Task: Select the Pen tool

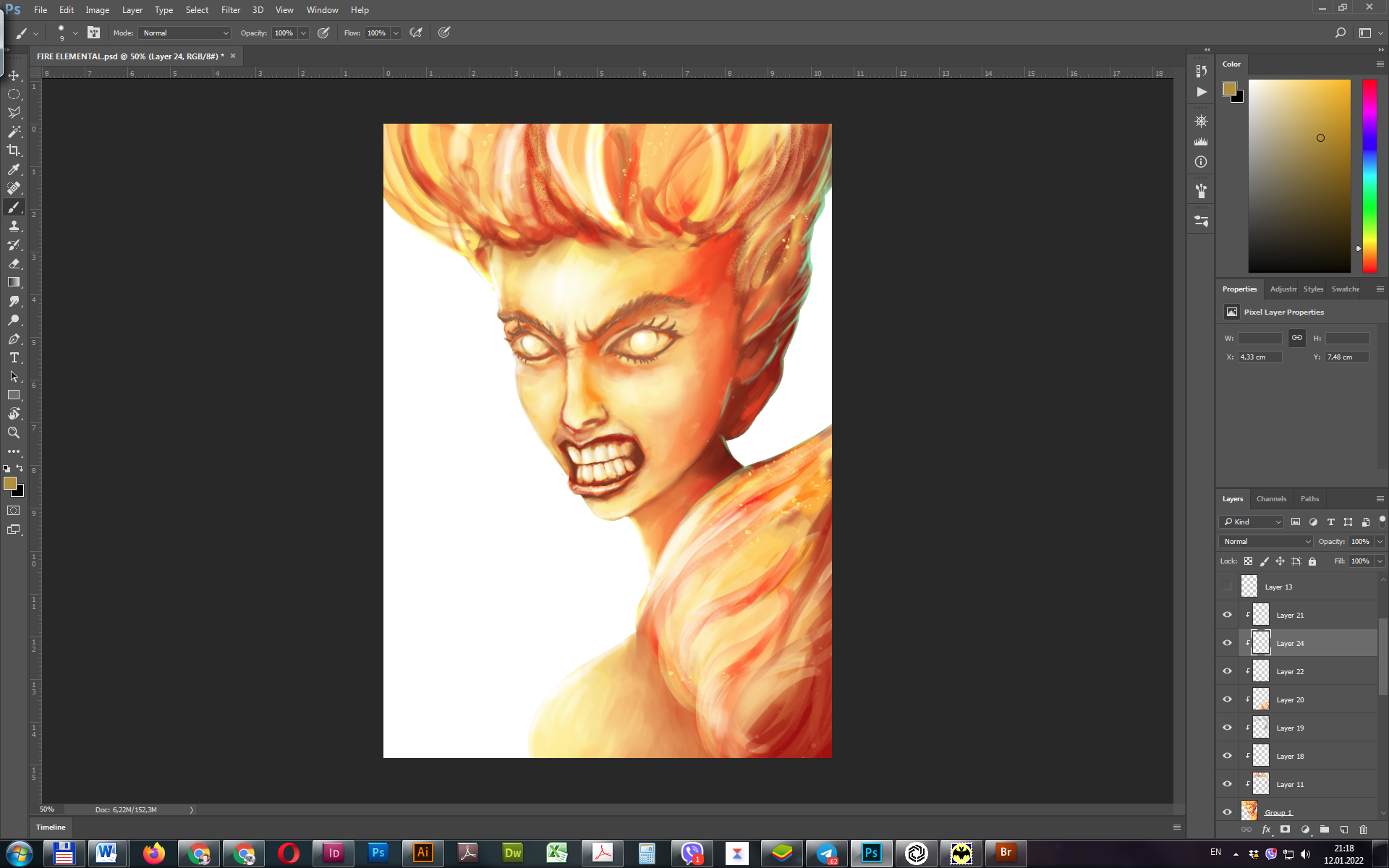Action: pos(14,339)
